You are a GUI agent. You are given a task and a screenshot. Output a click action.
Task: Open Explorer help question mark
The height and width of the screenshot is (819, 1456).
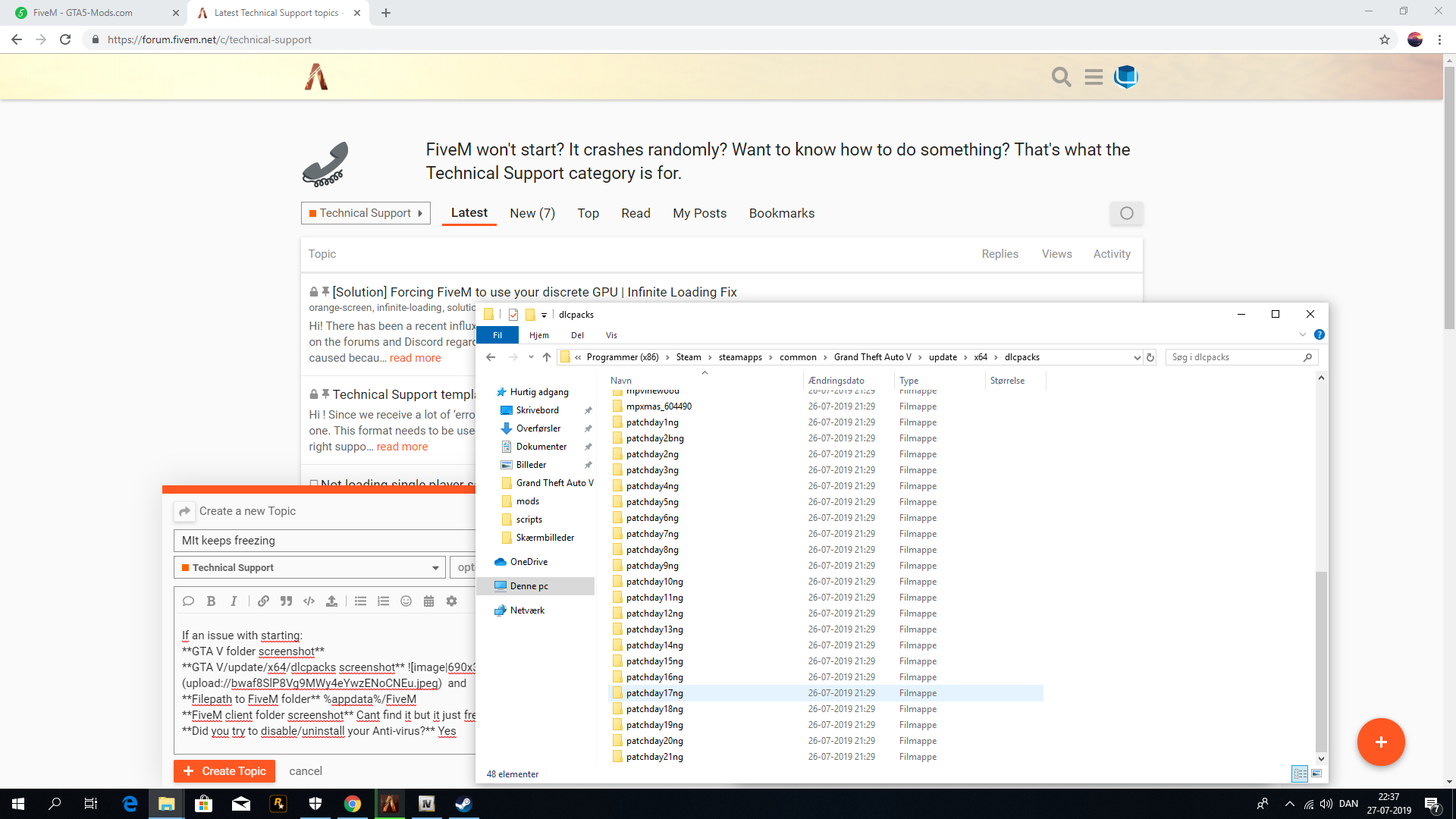(x=1319, y=334)
